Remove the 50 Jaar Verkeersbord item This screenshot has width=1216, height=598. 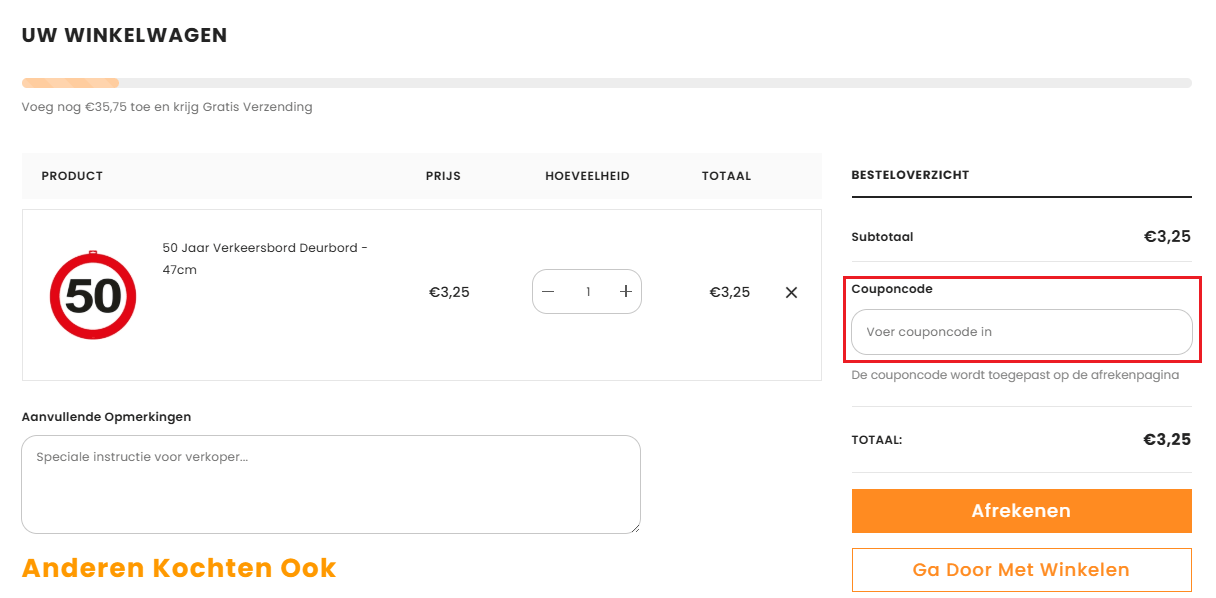click(791, 293)
